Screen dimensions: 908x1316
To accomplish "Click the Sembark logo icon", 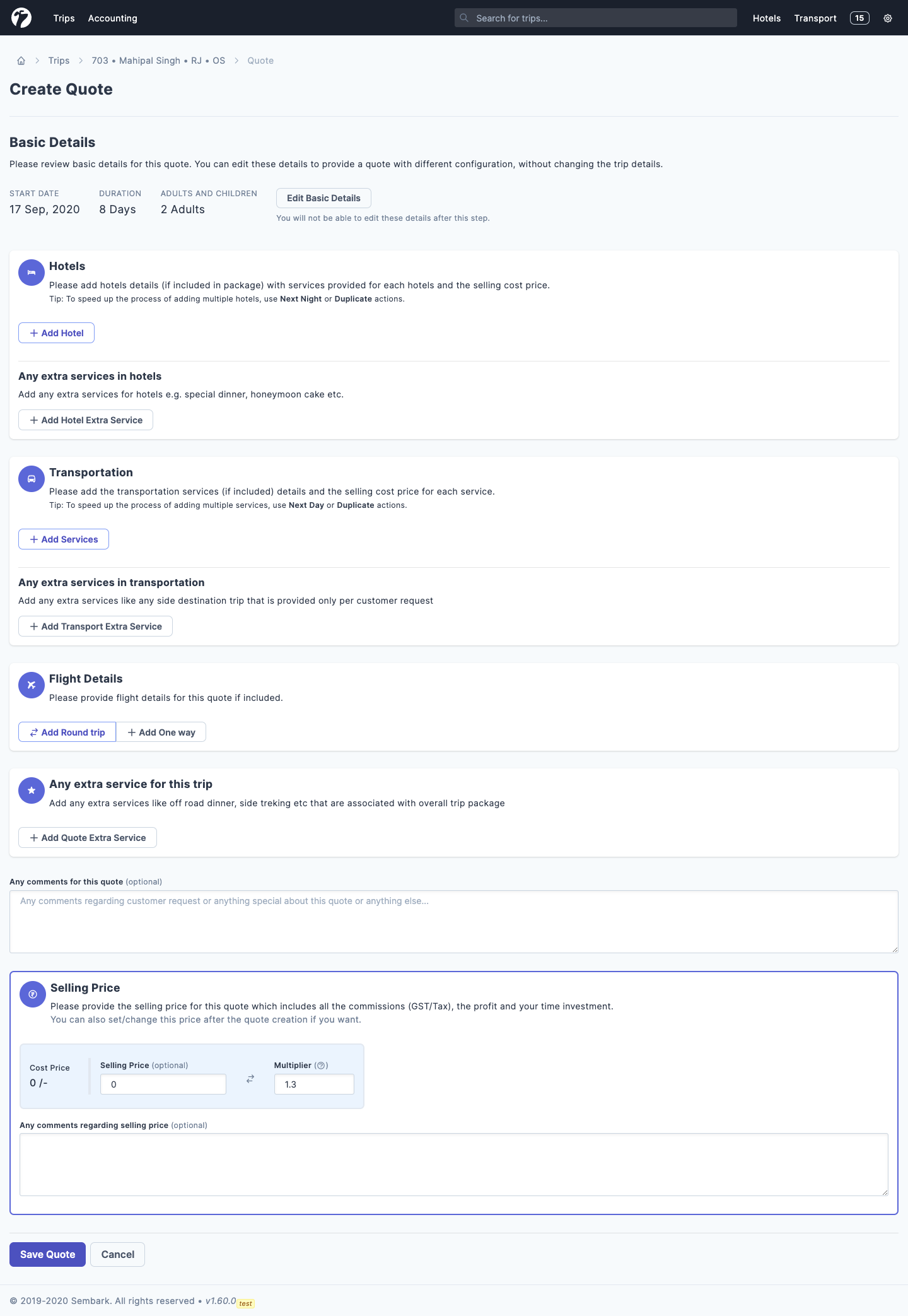I will [21, 18].
